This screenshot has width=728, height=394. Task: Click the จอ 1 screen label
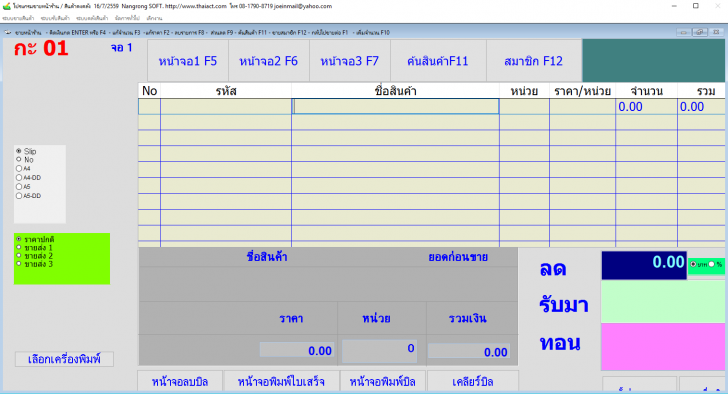point(121,47)
